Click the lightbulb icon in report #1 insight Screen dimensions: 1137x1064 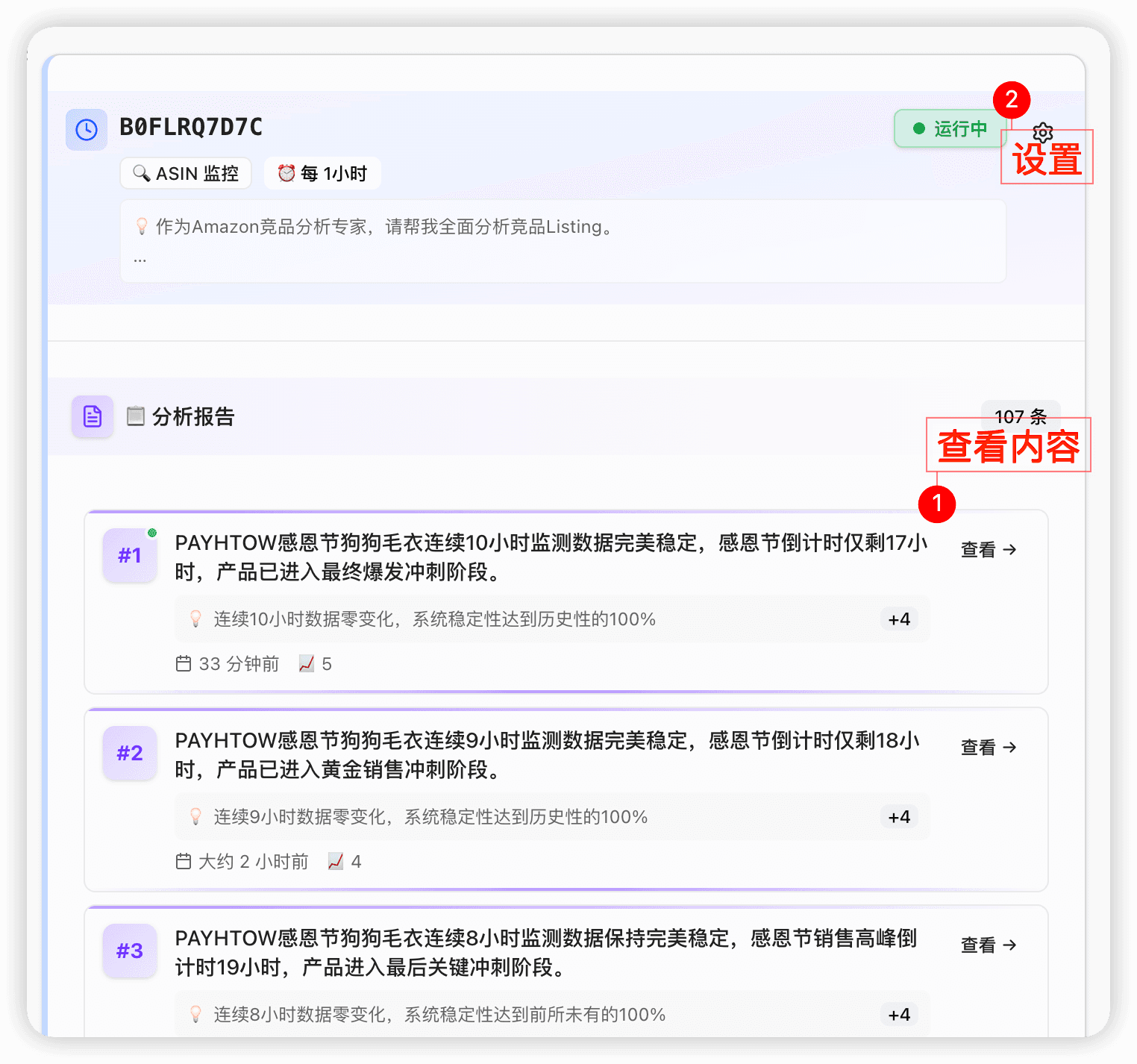196,619
